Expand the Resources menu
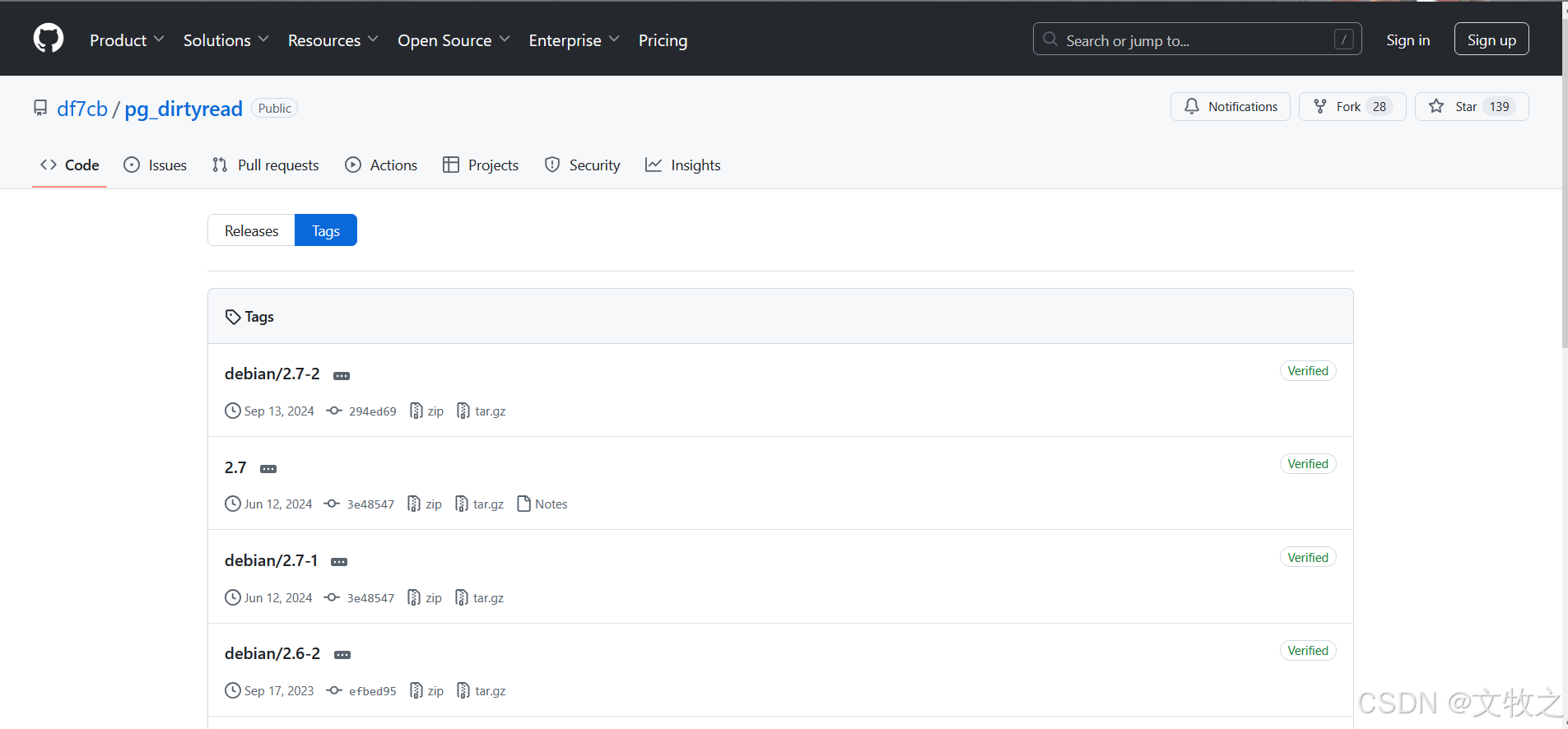Image resolution: width=1568 pixels, height=729 pixels. pos(333,40)
